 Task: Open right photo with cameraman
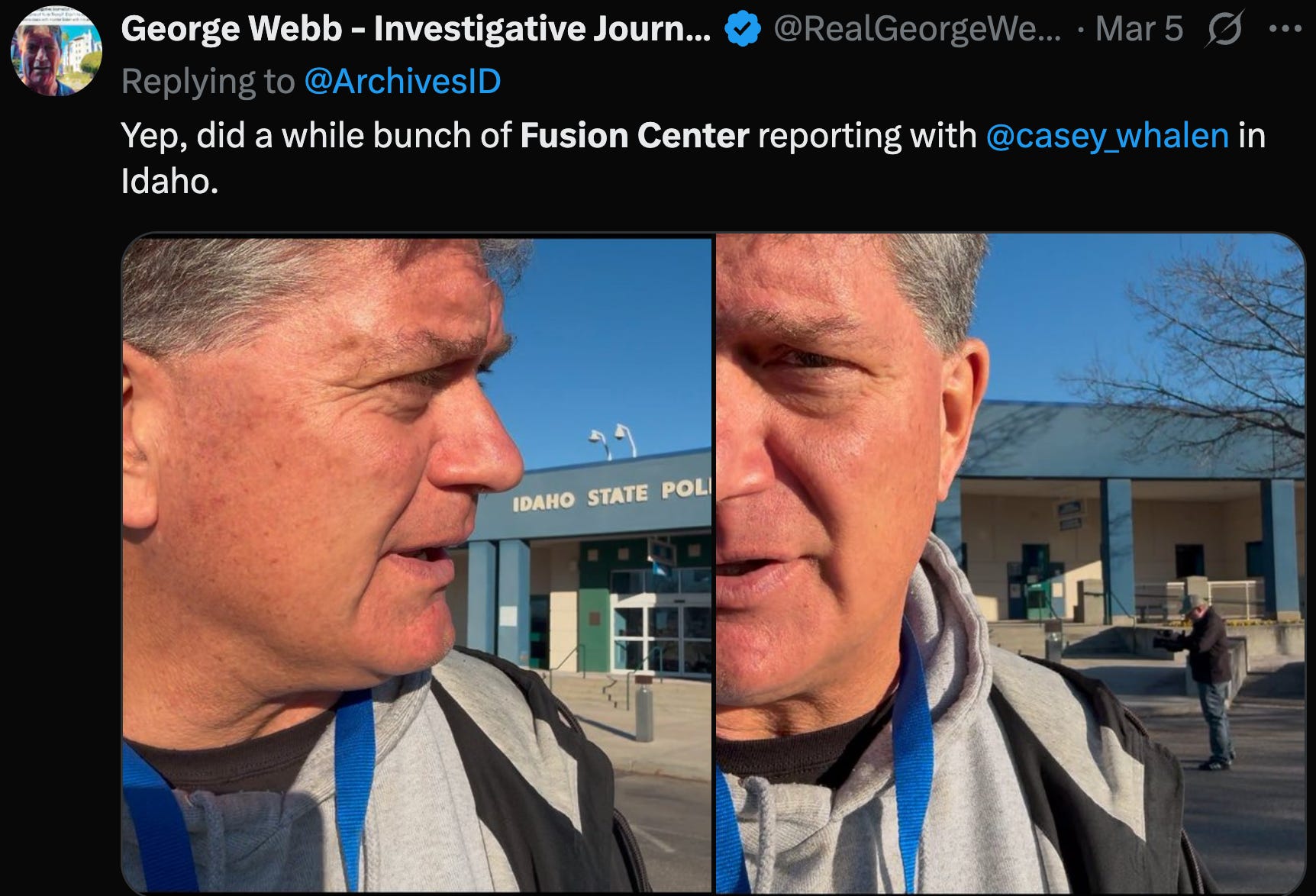[x=1011, y=564]
